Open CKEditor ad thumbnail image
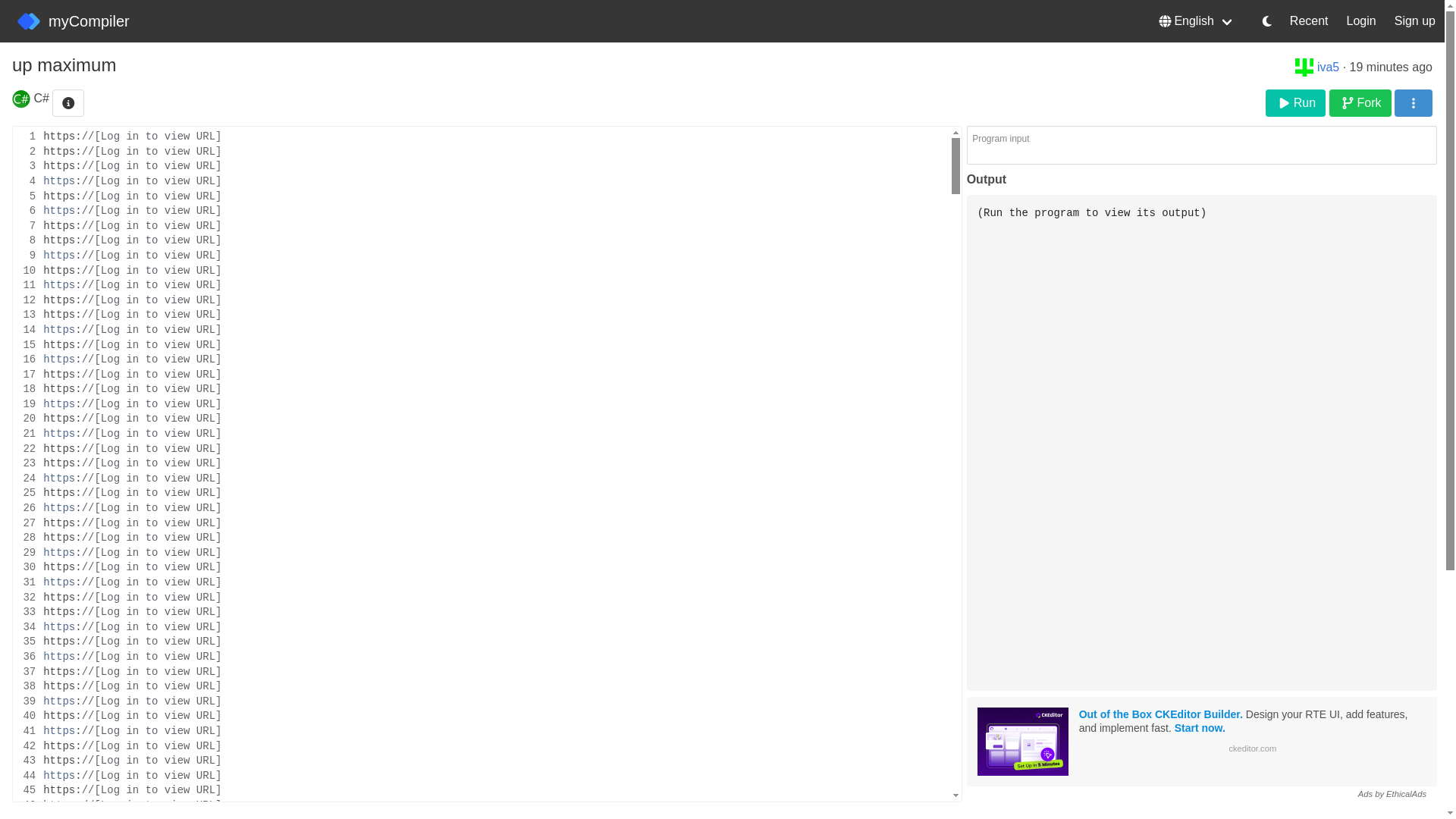Viewport: 1456px width, 819px height. [1022, 742]
